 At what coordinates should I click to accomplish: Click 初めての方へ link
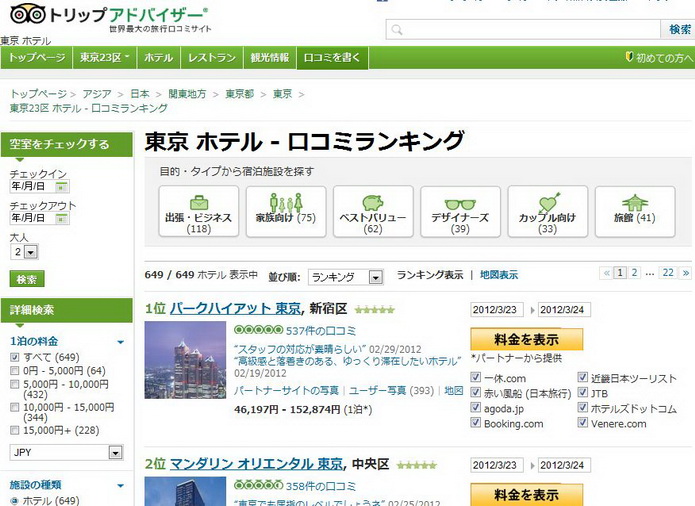click(664, 58)
